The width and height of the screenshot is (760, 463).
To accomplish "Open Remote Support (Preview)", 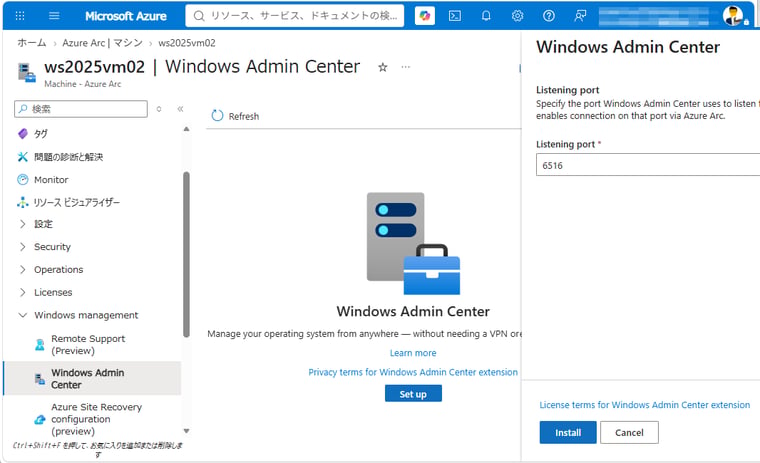I will 88,344.
